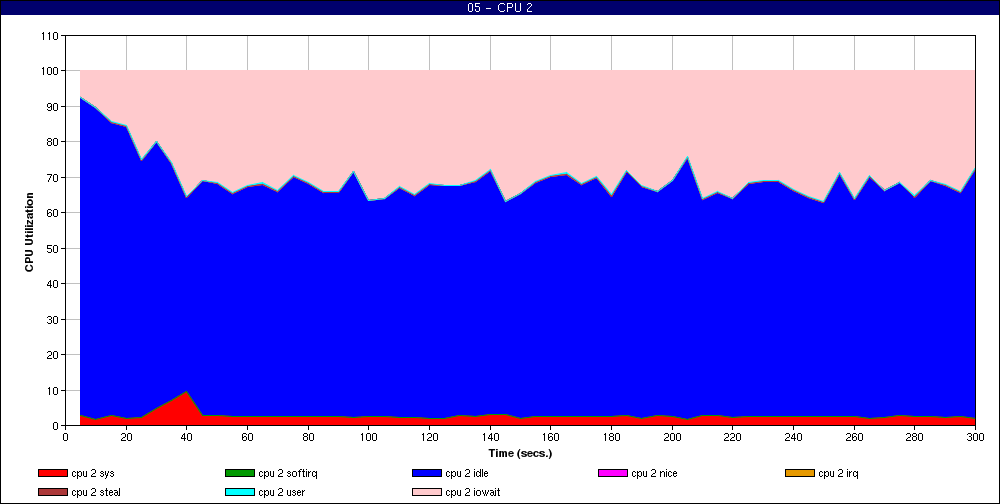Viewport: 1000px width, 504px height.
Task: Click the sys spike peak at 40 seconds
Action: 186,392
